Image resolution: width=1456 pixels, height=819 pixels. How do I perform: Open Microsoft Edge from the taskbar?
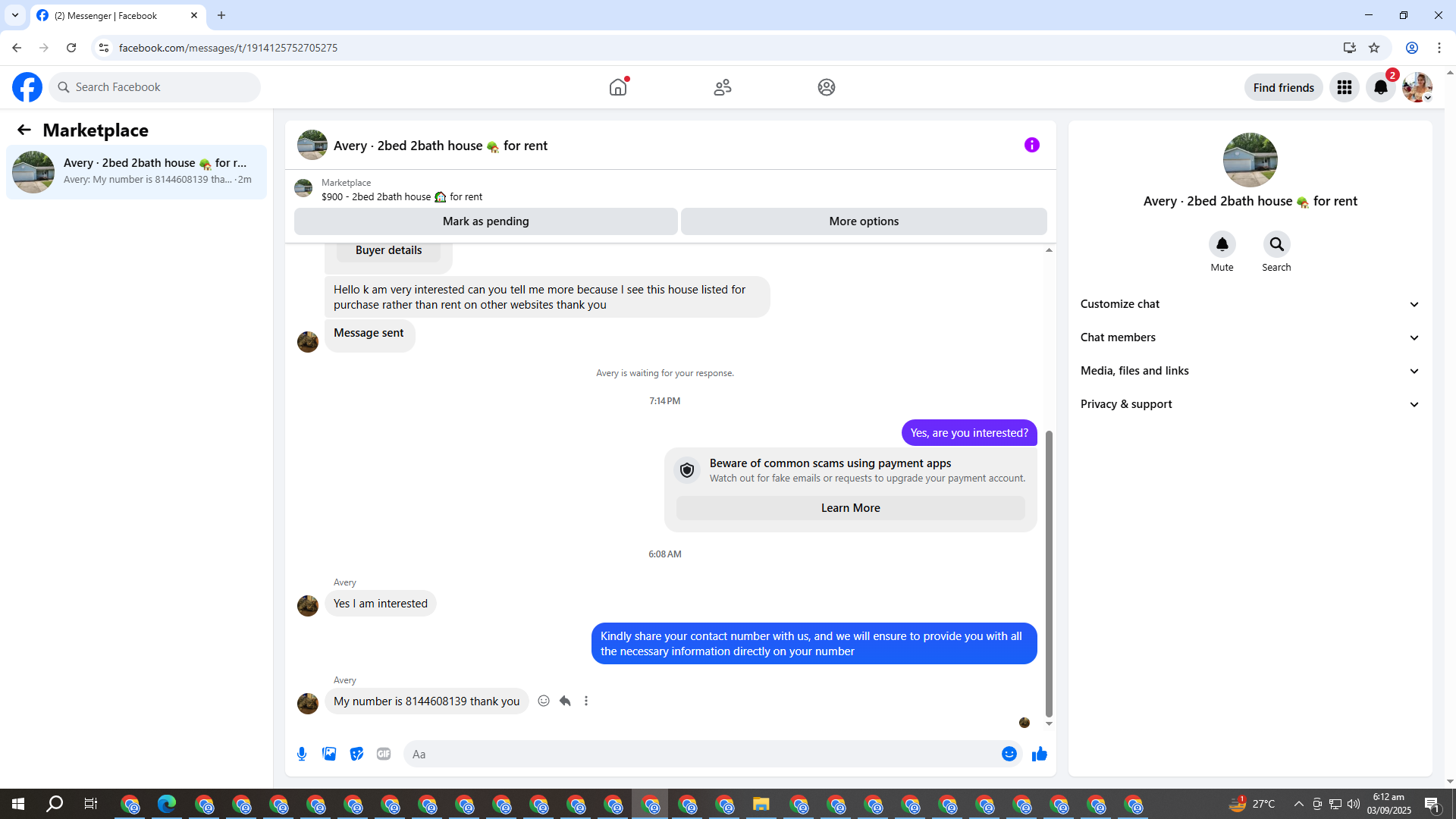click(167, 804)
